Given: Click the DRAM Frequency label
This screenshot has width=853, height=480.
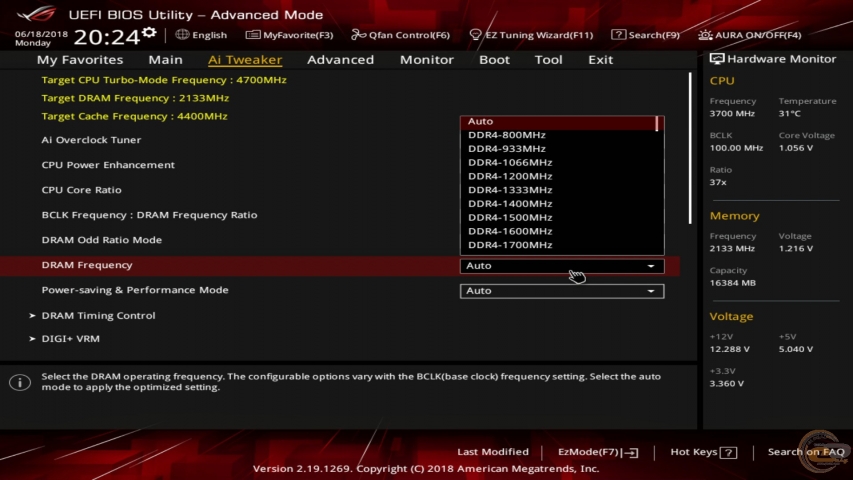Looking at the screenshot, I should coord(86,265).
